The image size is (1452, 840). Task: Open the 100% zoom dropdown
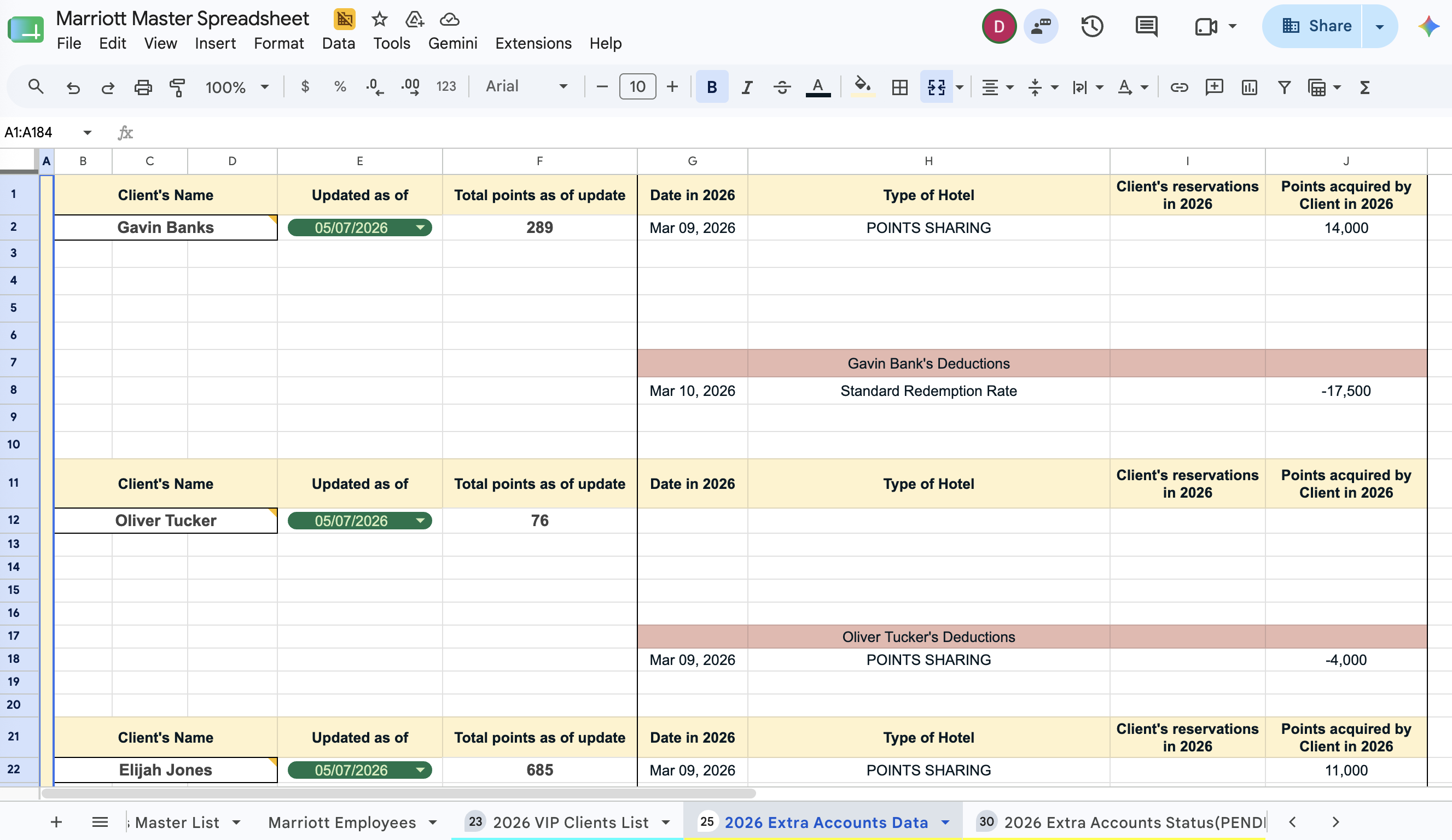pyautogui.click(x=237, y=87)
